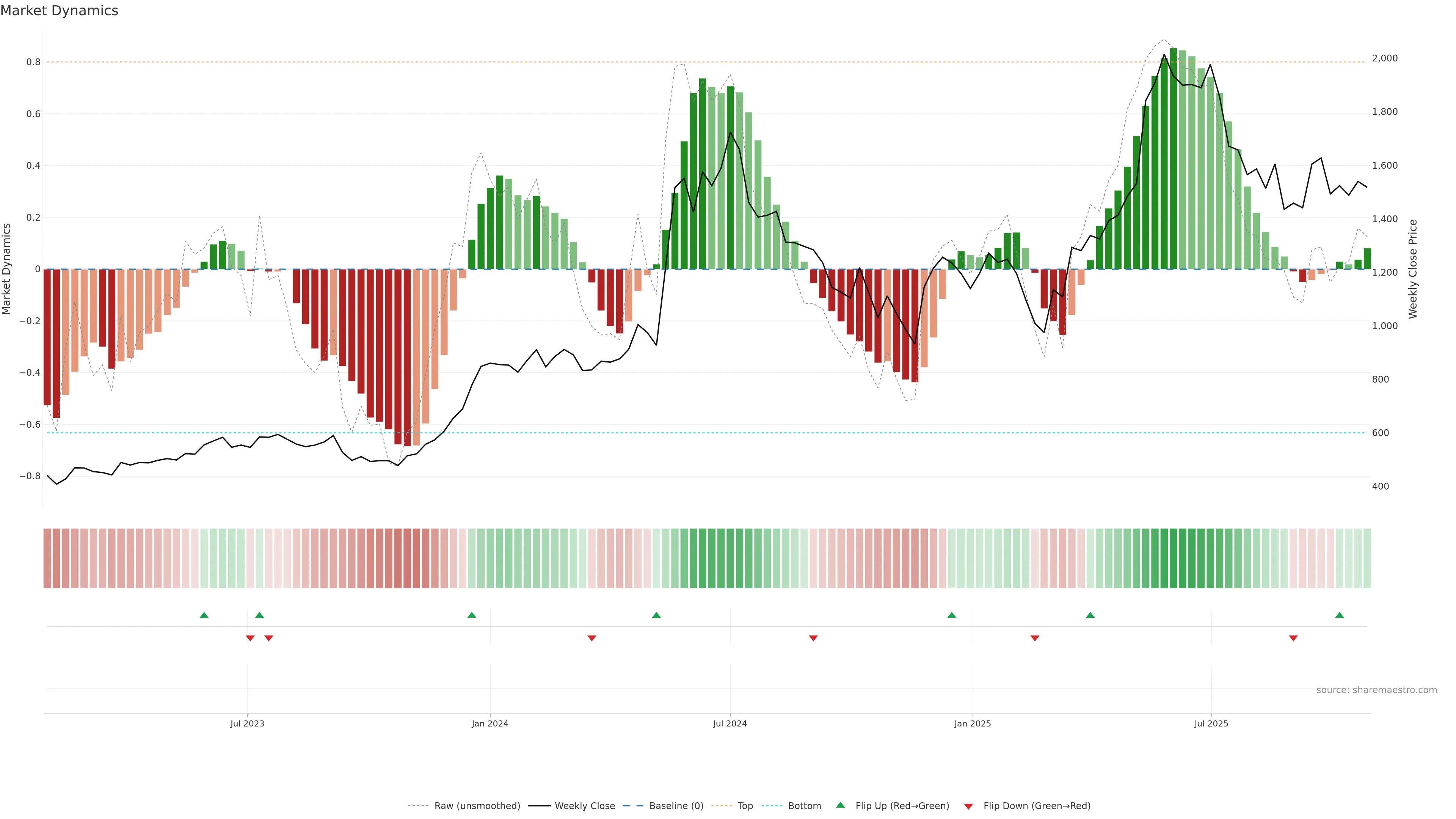Click the Jul 2023 axis label
Screen dimensions: 1456x819
tap(247, 723)
